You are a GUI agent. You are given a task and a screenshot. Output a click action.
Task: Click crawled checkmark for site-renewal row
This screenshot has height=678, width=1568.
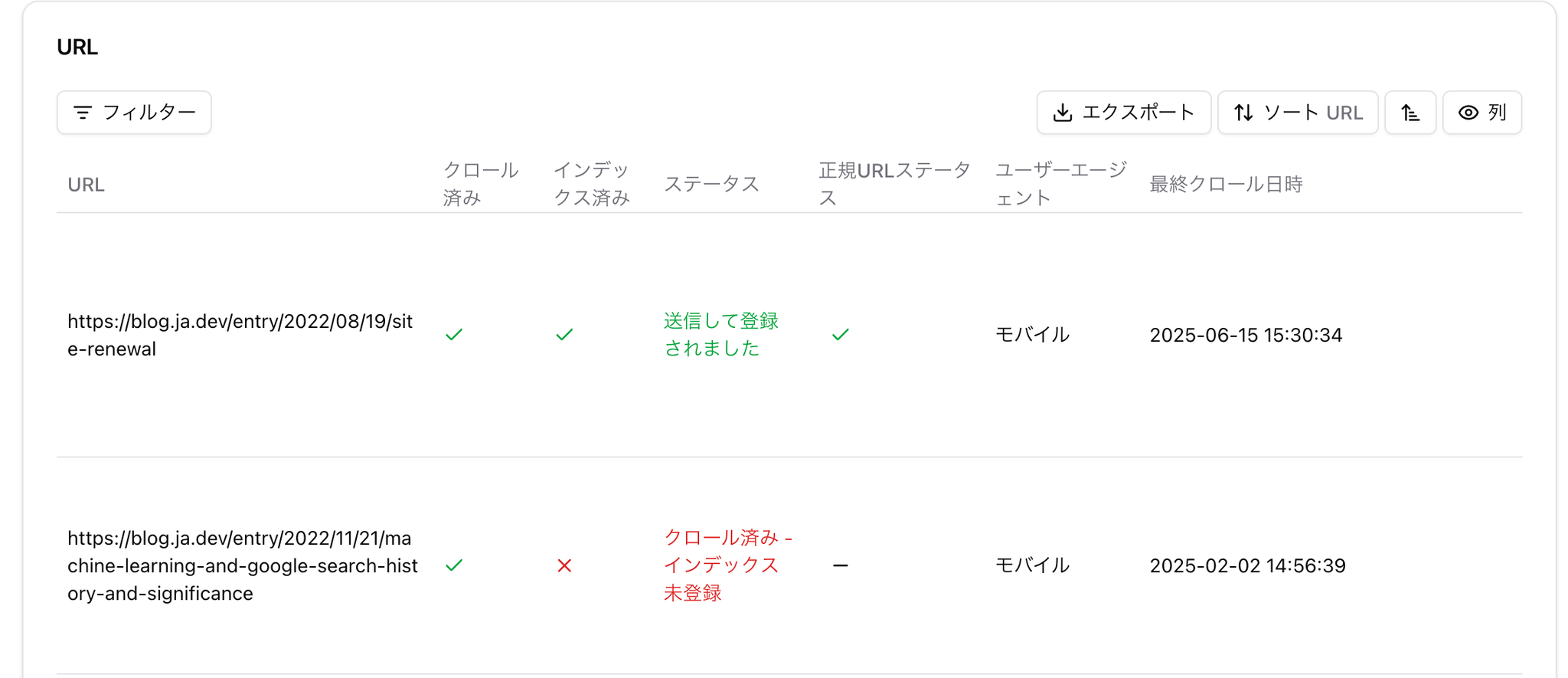point(454,335)
